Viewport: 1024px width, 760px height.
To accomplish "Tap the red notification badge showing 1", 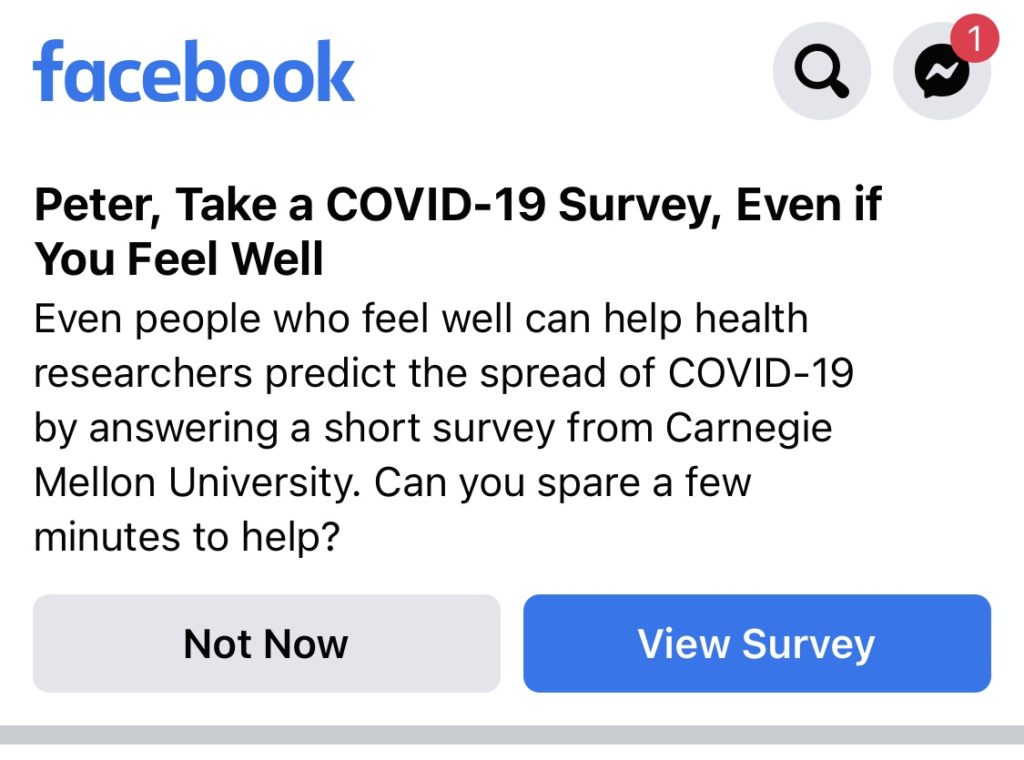I will pos(975,41).
